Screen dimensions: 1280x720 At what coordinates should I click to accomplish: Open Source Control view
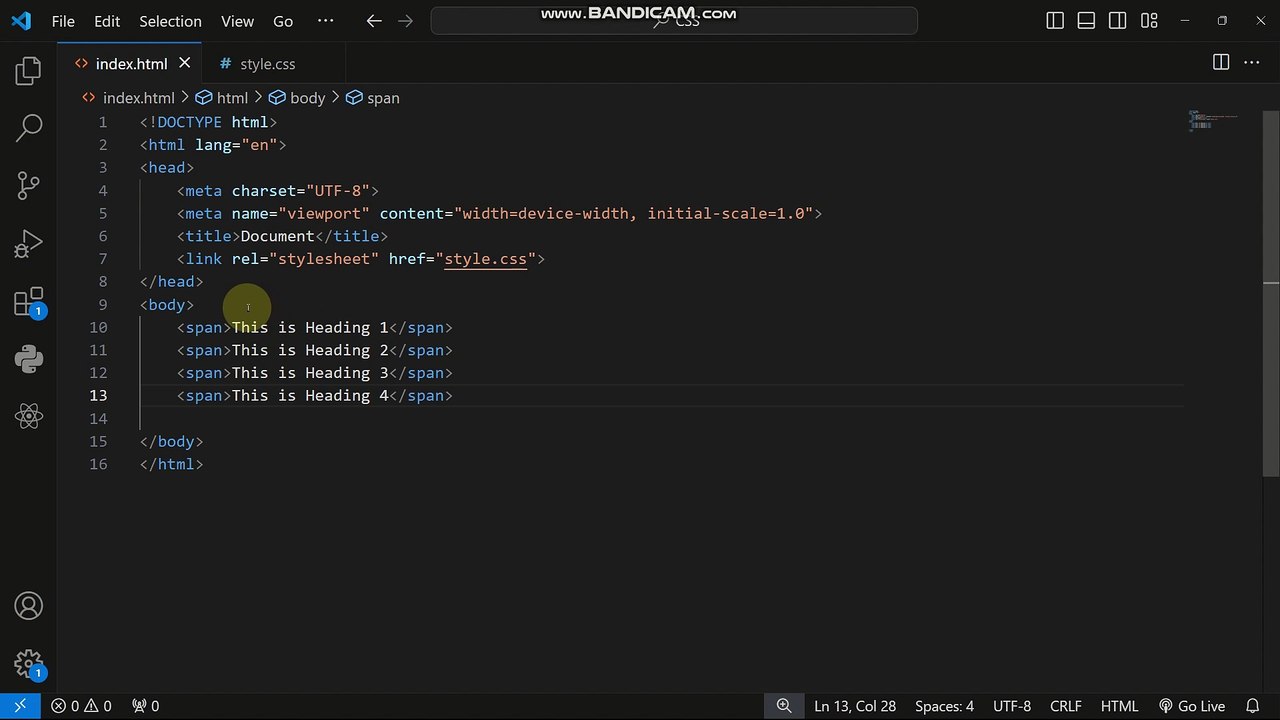pyautogui.click(x=28, y=185)
